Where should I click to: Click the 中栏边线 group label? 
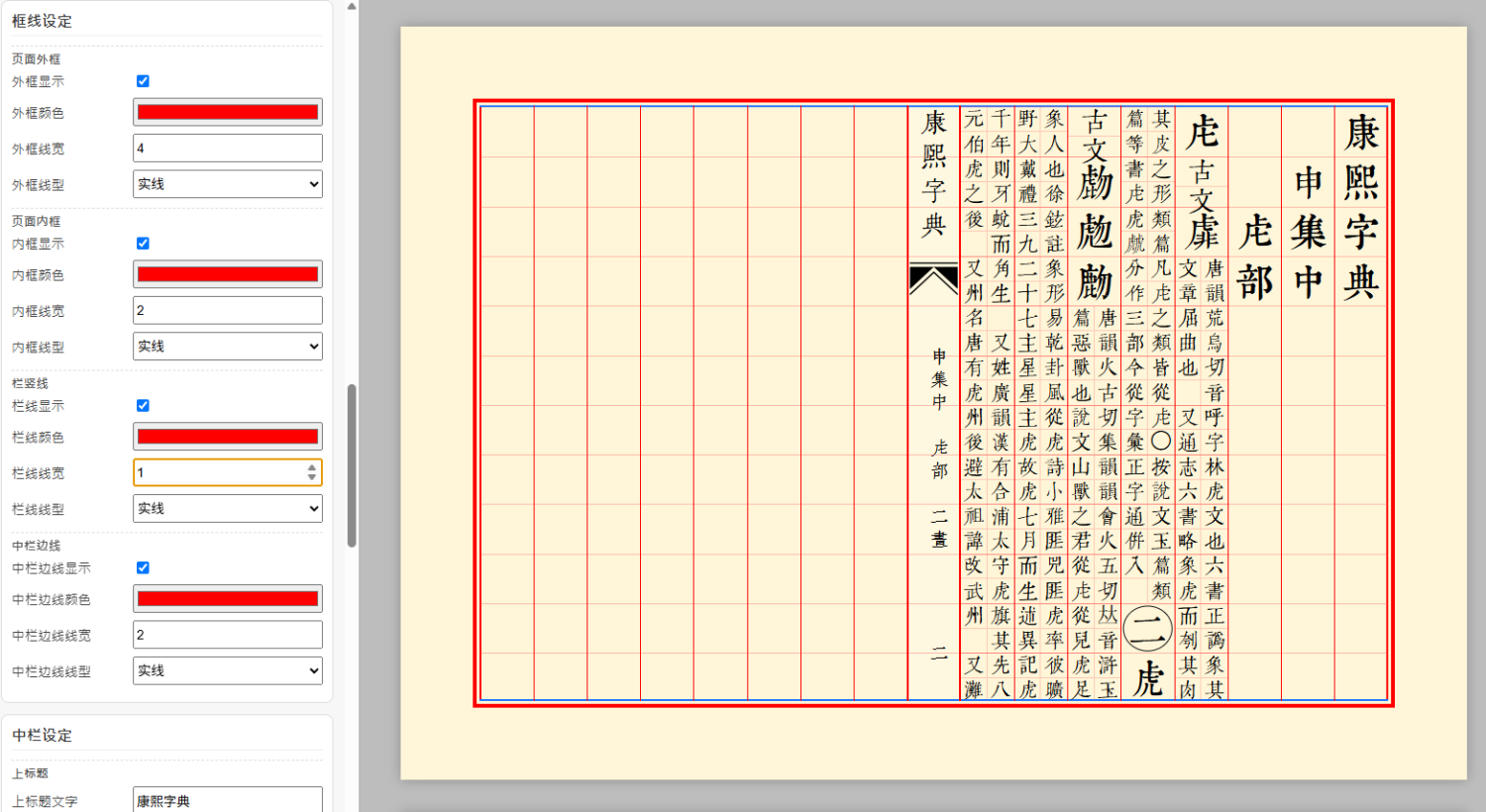36,547
